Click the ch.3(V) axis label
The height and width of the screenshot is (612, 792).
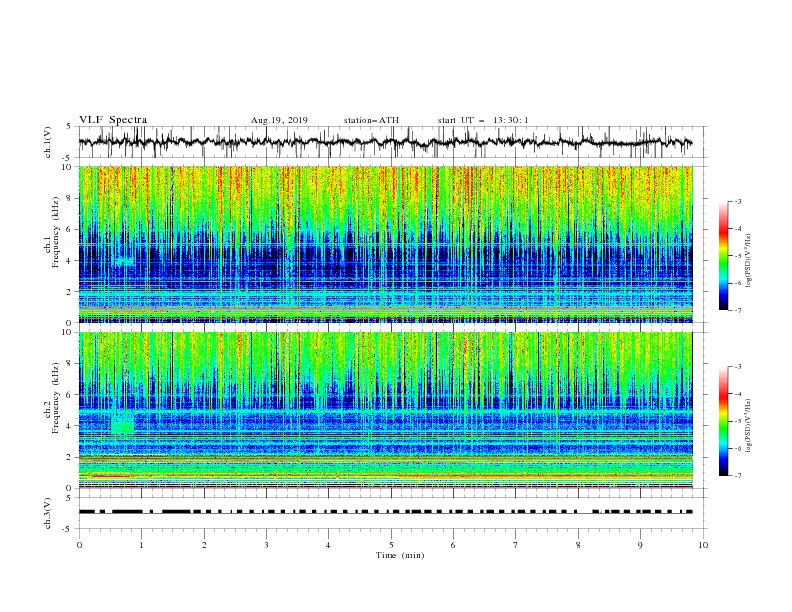pyautogui.click(x=48, y=513)
